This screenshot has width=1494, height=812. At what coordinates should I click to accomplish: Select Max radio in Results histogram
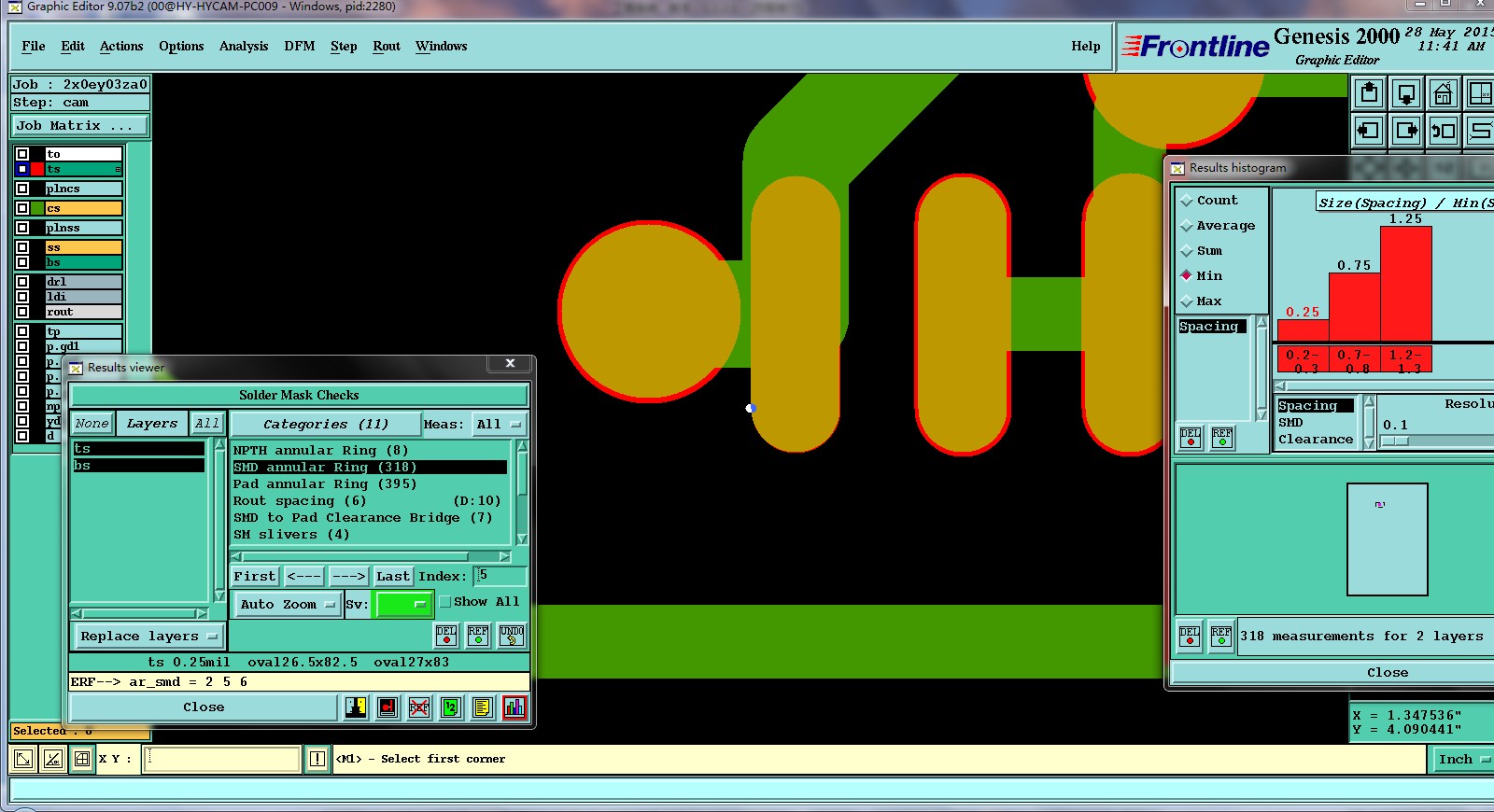coord(1187,301)
